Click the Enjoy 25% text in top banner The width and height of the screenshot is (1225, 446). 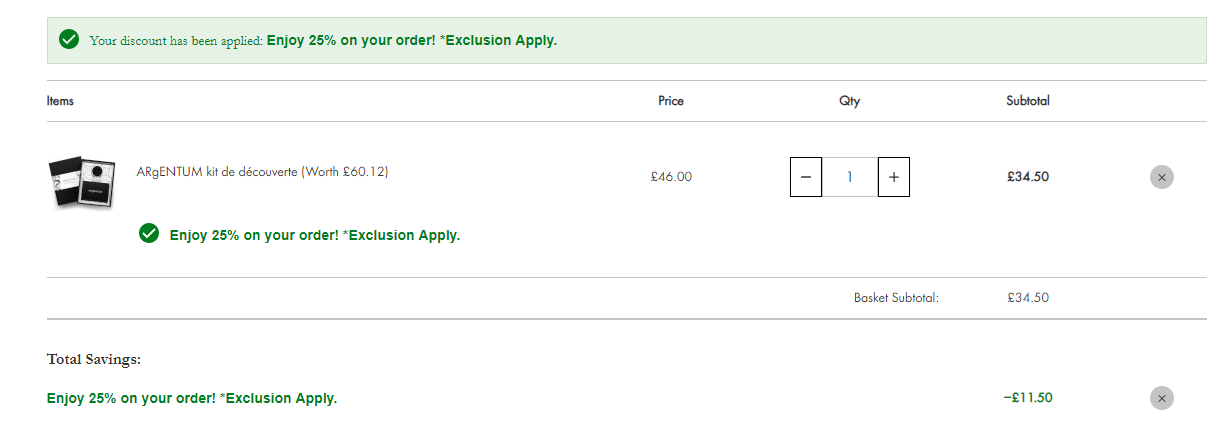pyautogui.click(x=412, y=41)
